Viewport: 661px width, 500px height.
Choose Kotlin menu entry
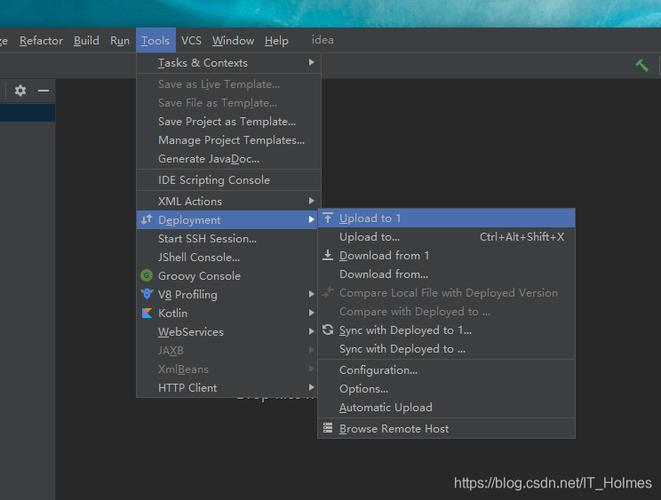pos(229,313)
